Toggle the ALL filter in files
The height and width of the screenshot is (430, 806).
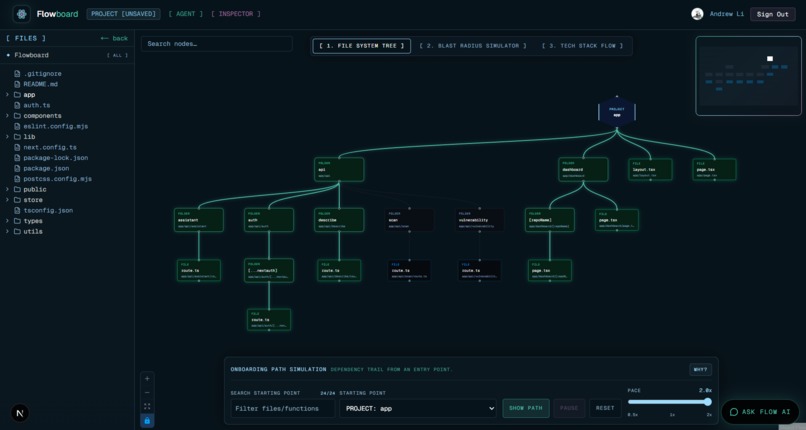tap(117, 55)
